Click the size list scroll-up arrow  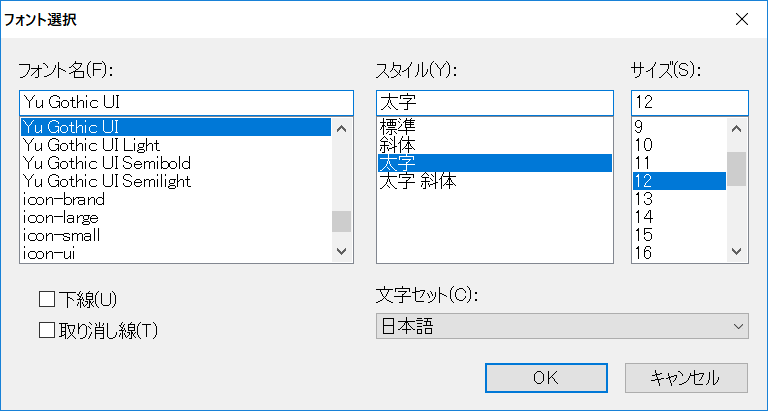(737, 128)
